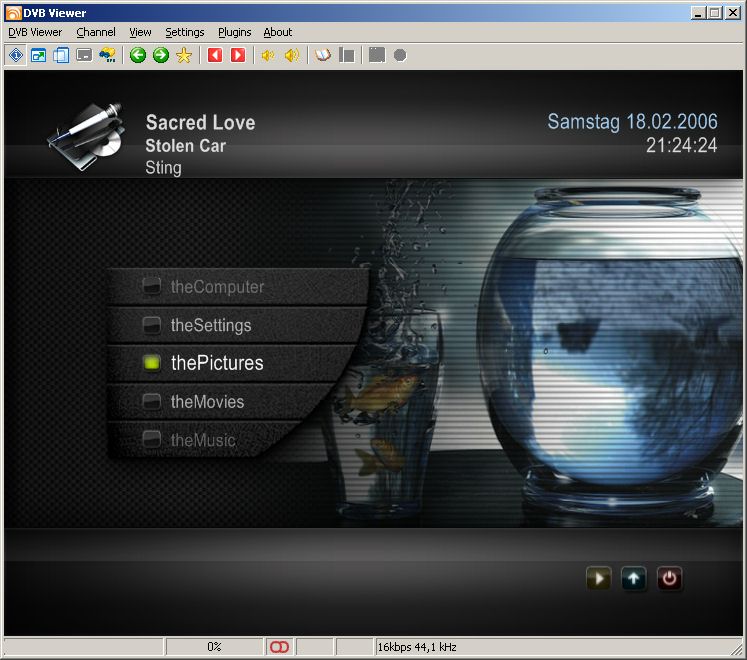Click the grey screen display toolbar icon
This screenshot has width=747, height=660.
(84, 55)
